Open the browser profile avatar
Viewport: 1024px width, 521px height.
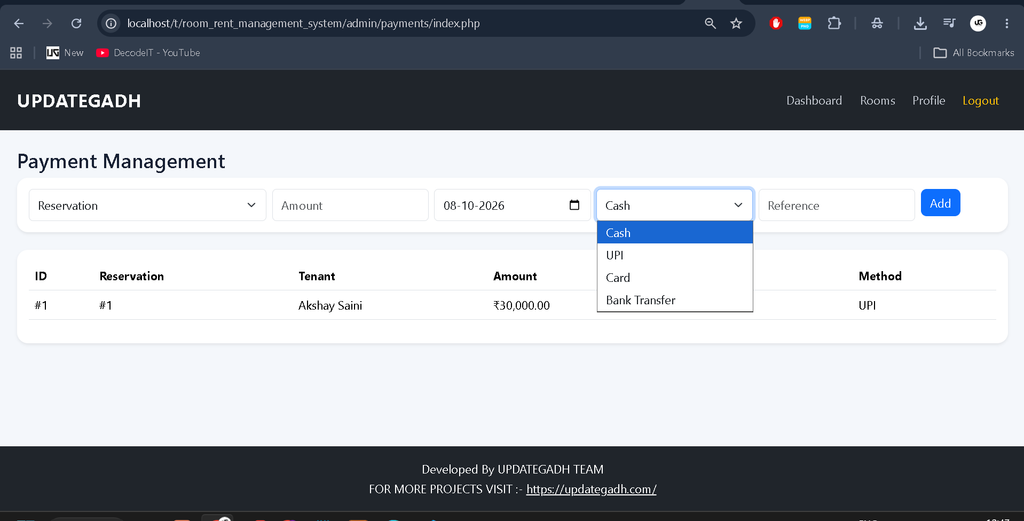click(x=978, y=24)
